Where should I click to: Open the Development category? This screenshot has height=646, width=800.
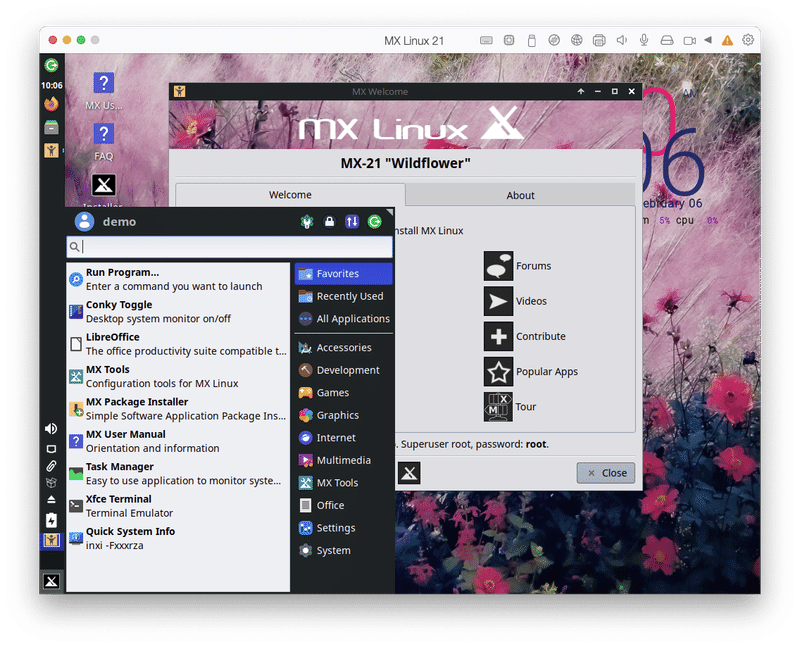point(343,370)
